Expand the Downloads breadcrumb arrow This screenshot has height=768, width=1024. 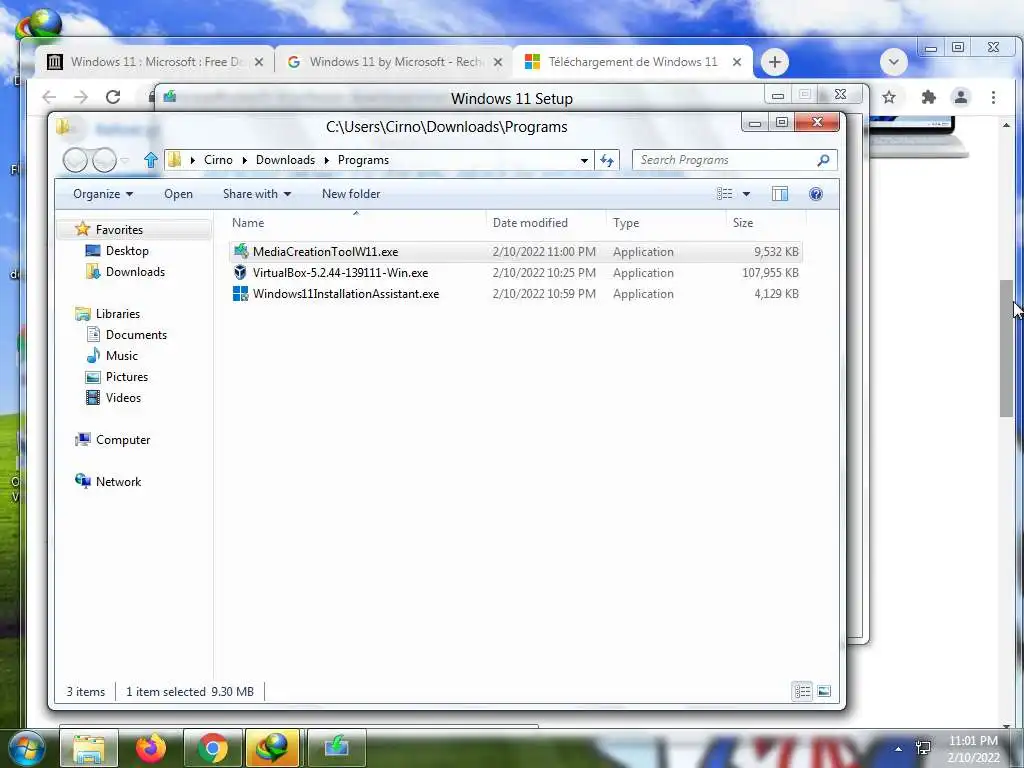pyautogui.click(x=327, y=160)
